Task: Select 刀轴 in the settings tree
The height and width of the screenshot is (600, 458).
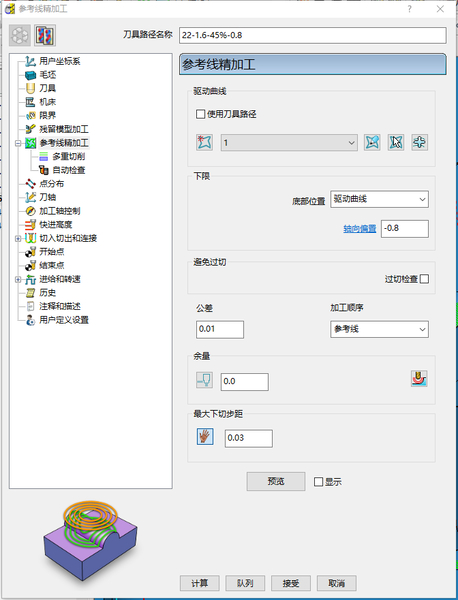Action: pyautogui.click(x=47, y=197)
